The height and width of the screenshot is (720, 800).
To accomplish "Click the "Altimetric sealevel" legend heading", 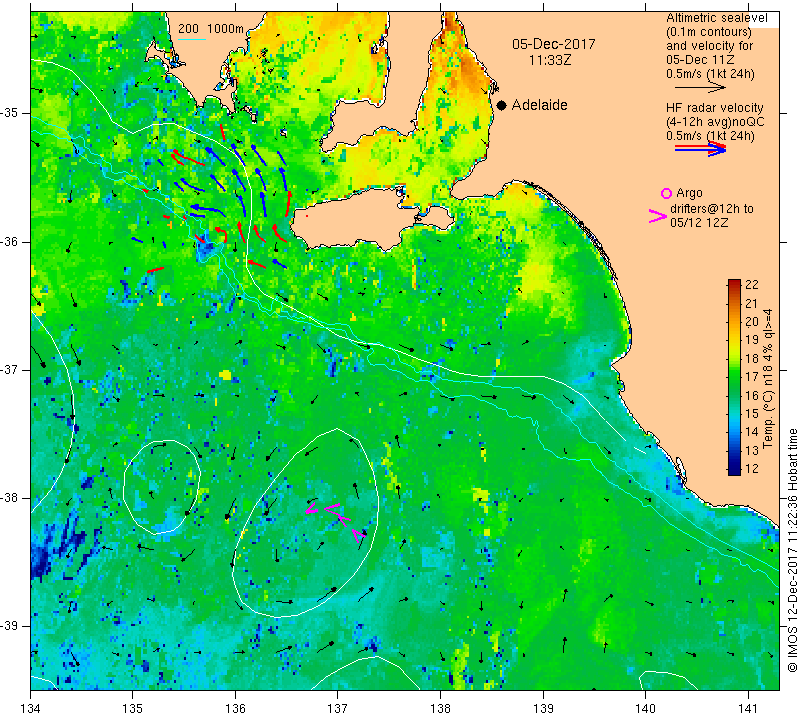I will pyautogui.click(x=716, y=18).
